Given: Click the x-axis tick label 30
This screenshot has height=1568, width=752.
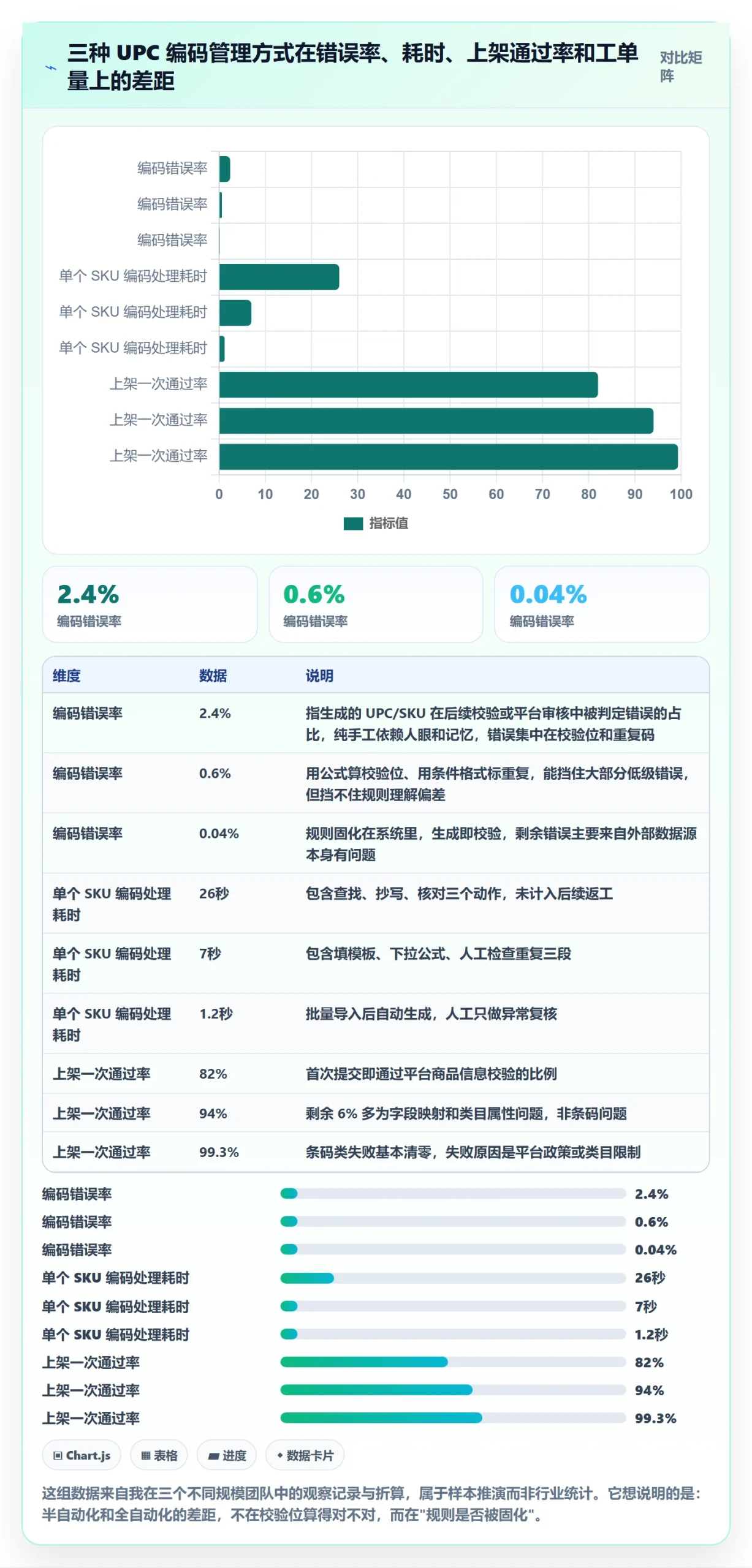Looking at the screenshot, I should tap(357, 494).
